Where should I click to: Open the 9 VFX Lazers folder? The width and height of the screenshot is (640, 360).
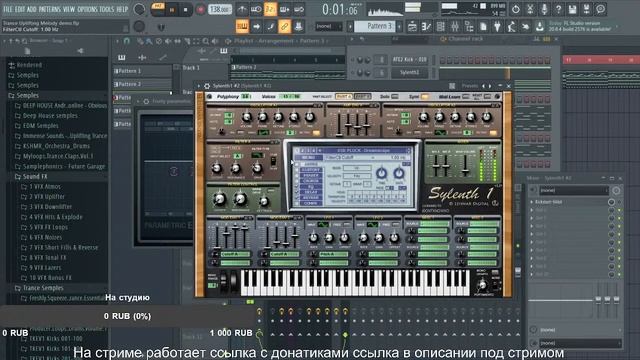45,267
